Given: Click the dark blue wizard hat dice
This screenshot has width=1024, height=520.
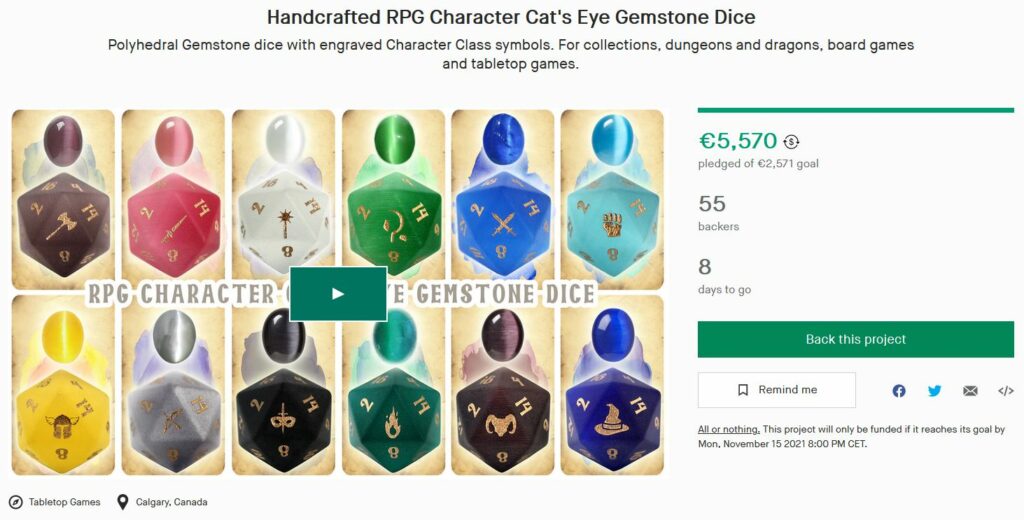Looking at the screenshot, I should coord(612,385).
